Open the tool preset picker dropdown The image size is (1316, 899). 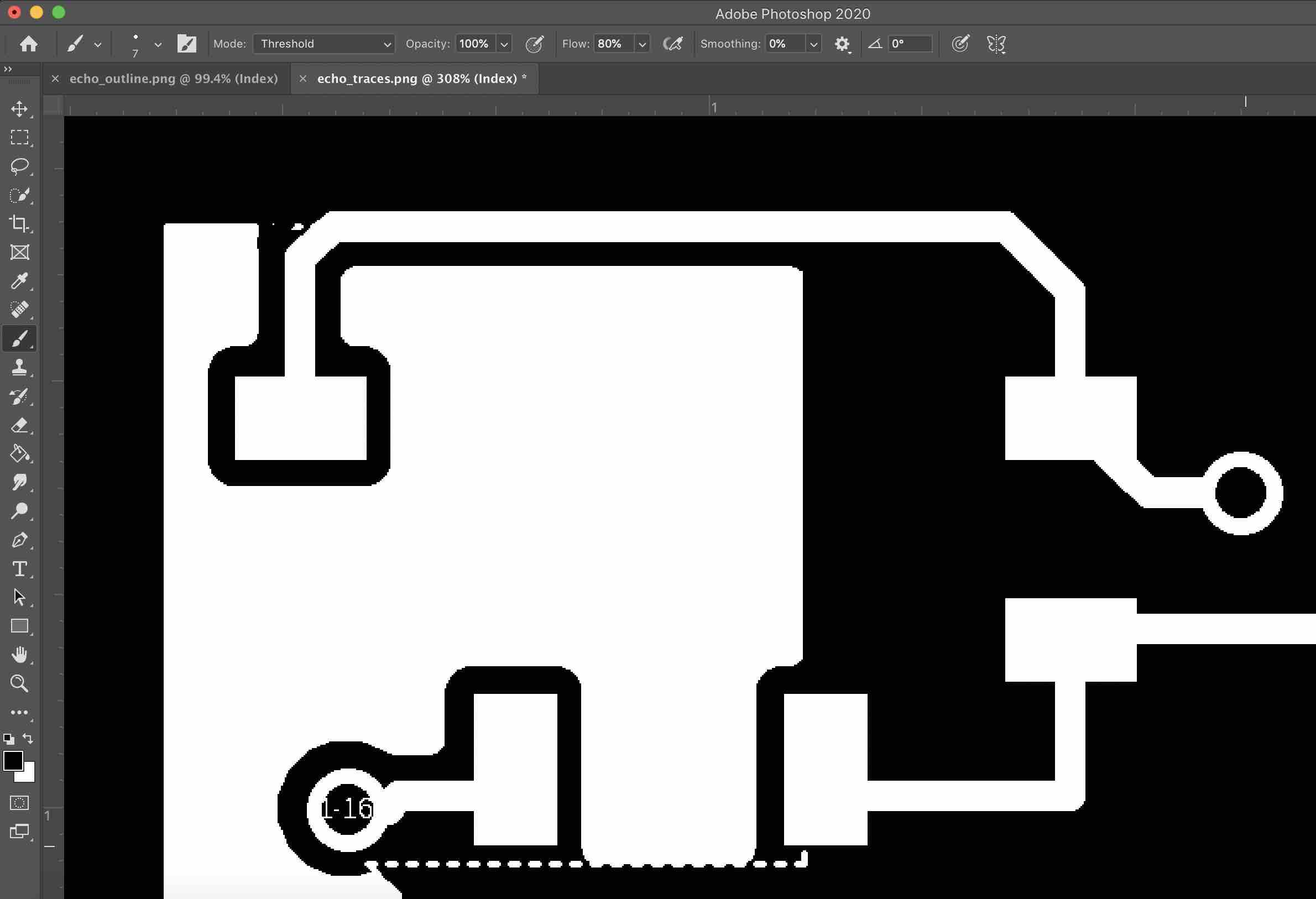tap(97, 44)
